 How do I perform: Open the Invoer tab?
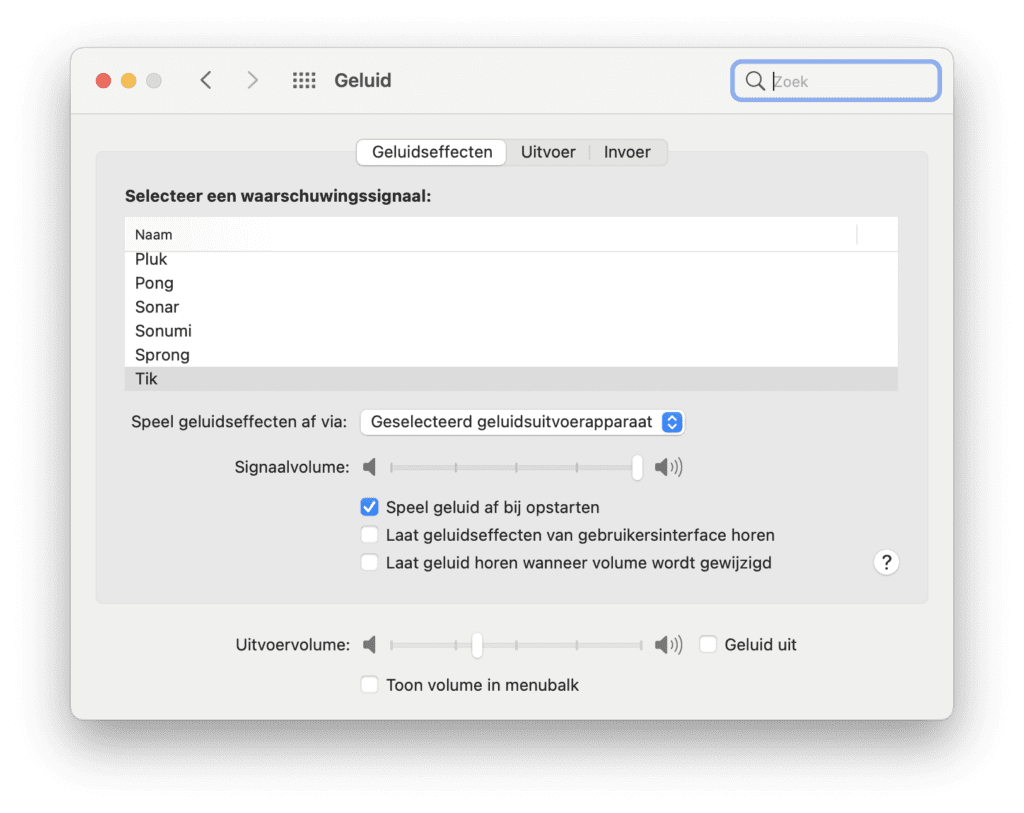[627, 152]
